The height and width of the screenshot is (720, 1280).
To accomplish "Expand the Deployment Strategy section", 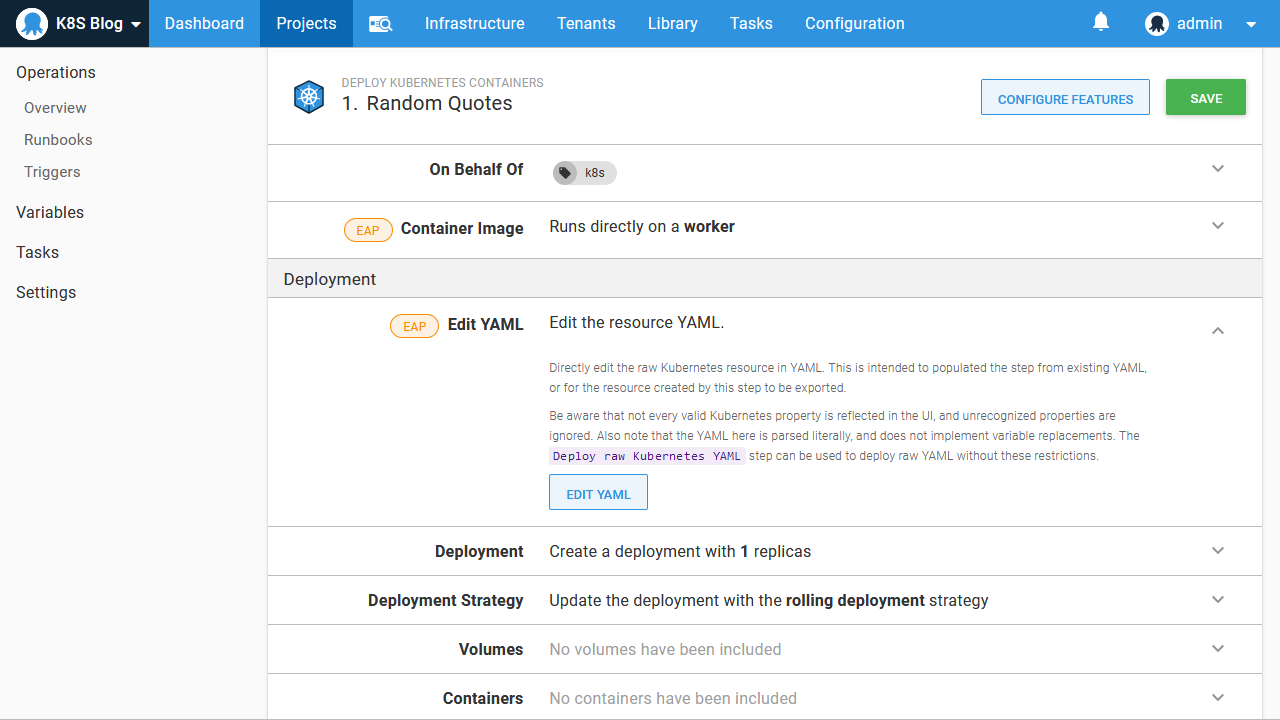I will pos(1218,600).
